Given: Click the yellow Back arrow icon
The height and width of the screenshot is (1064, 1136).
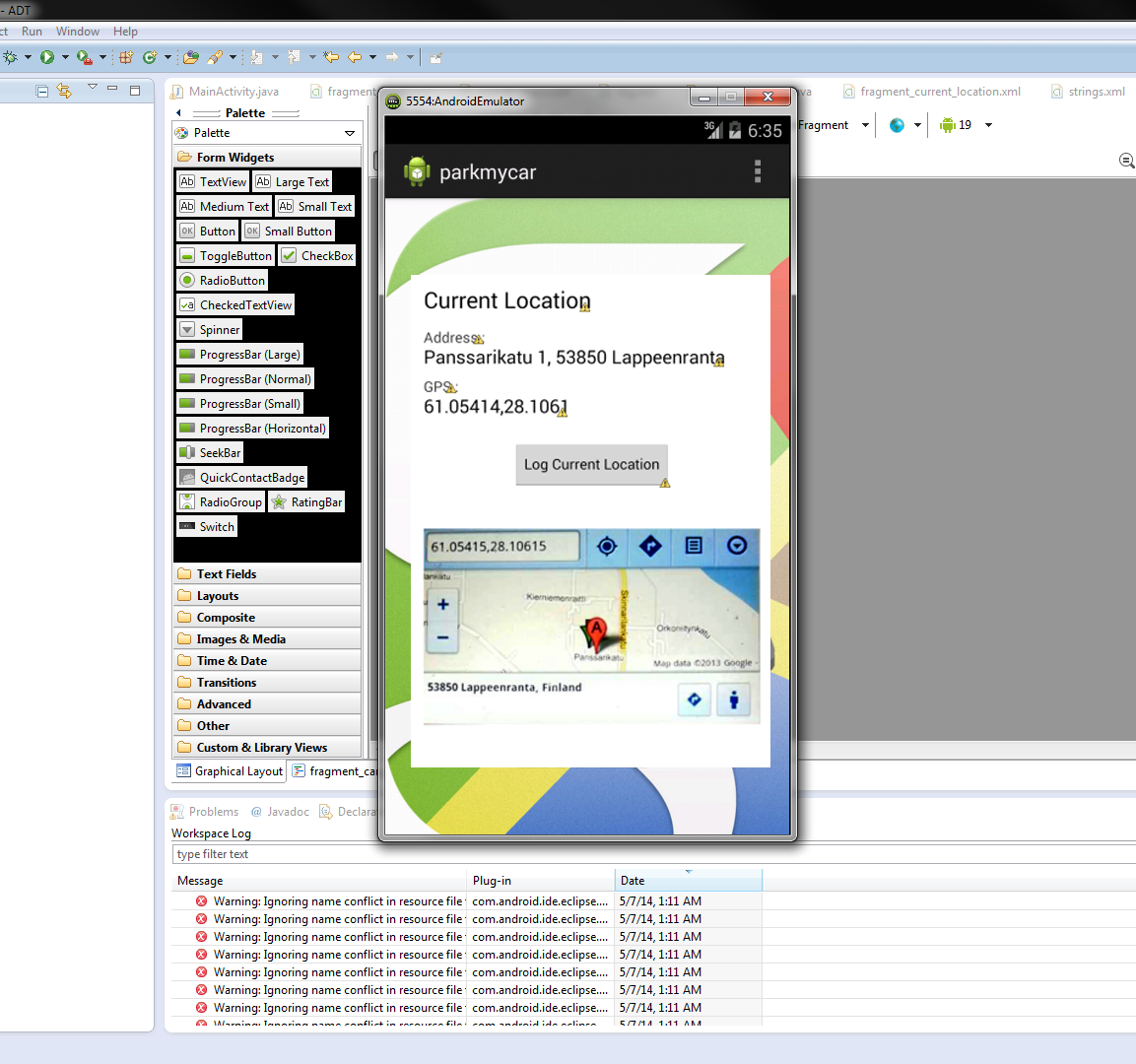Looking at the screenshot, I should pyautogui.click(x=355, y=57).
